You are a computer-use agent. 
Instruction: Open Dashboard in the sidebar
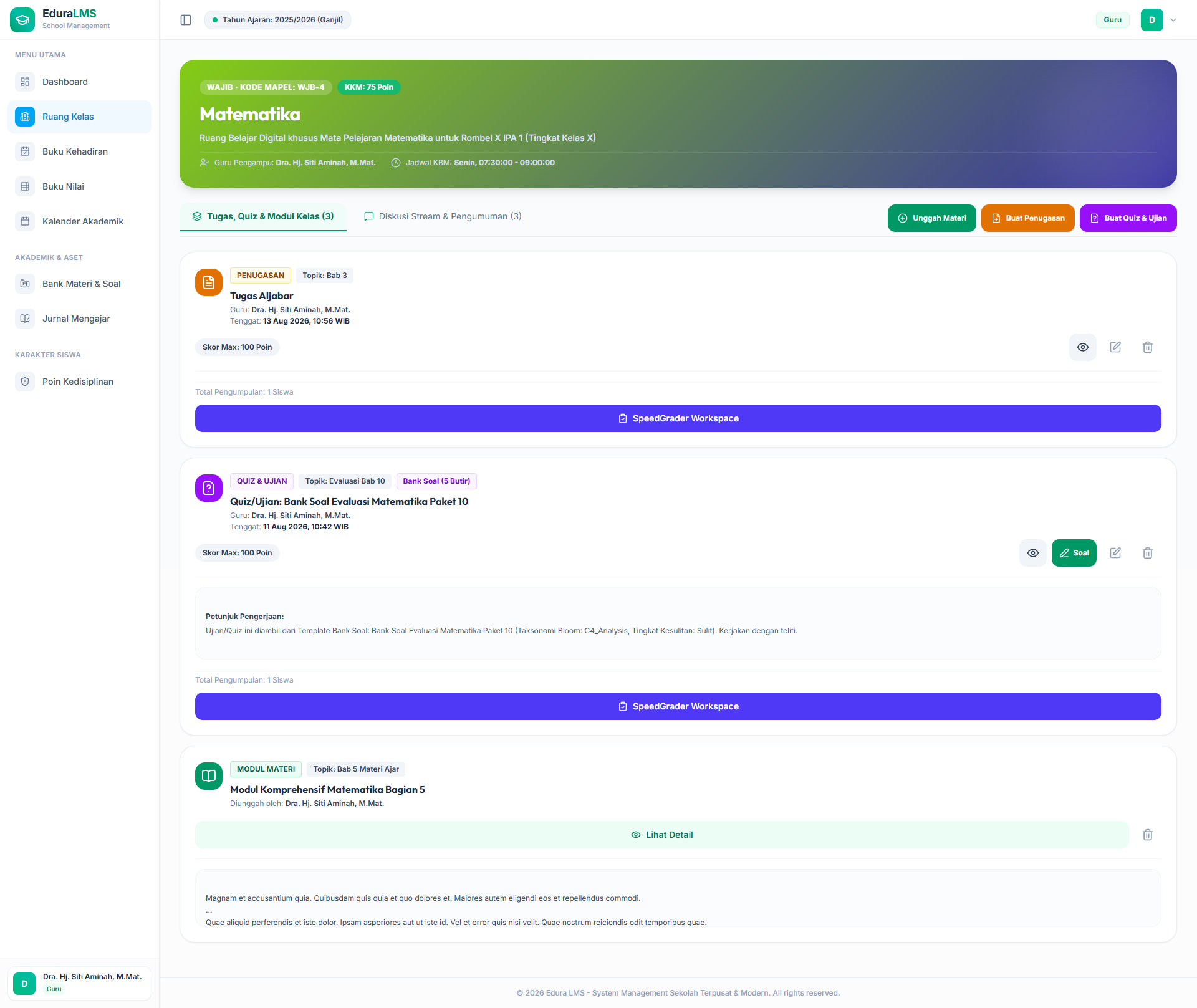(79, 82)
